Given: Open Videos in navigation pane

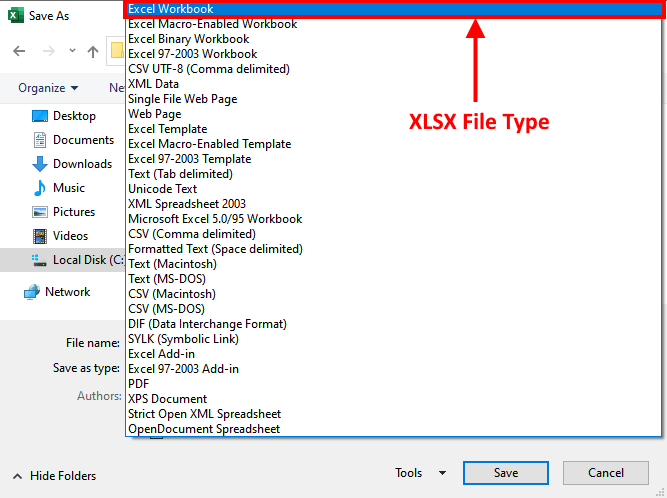Looking at the screenshot, I should [71, 236].
